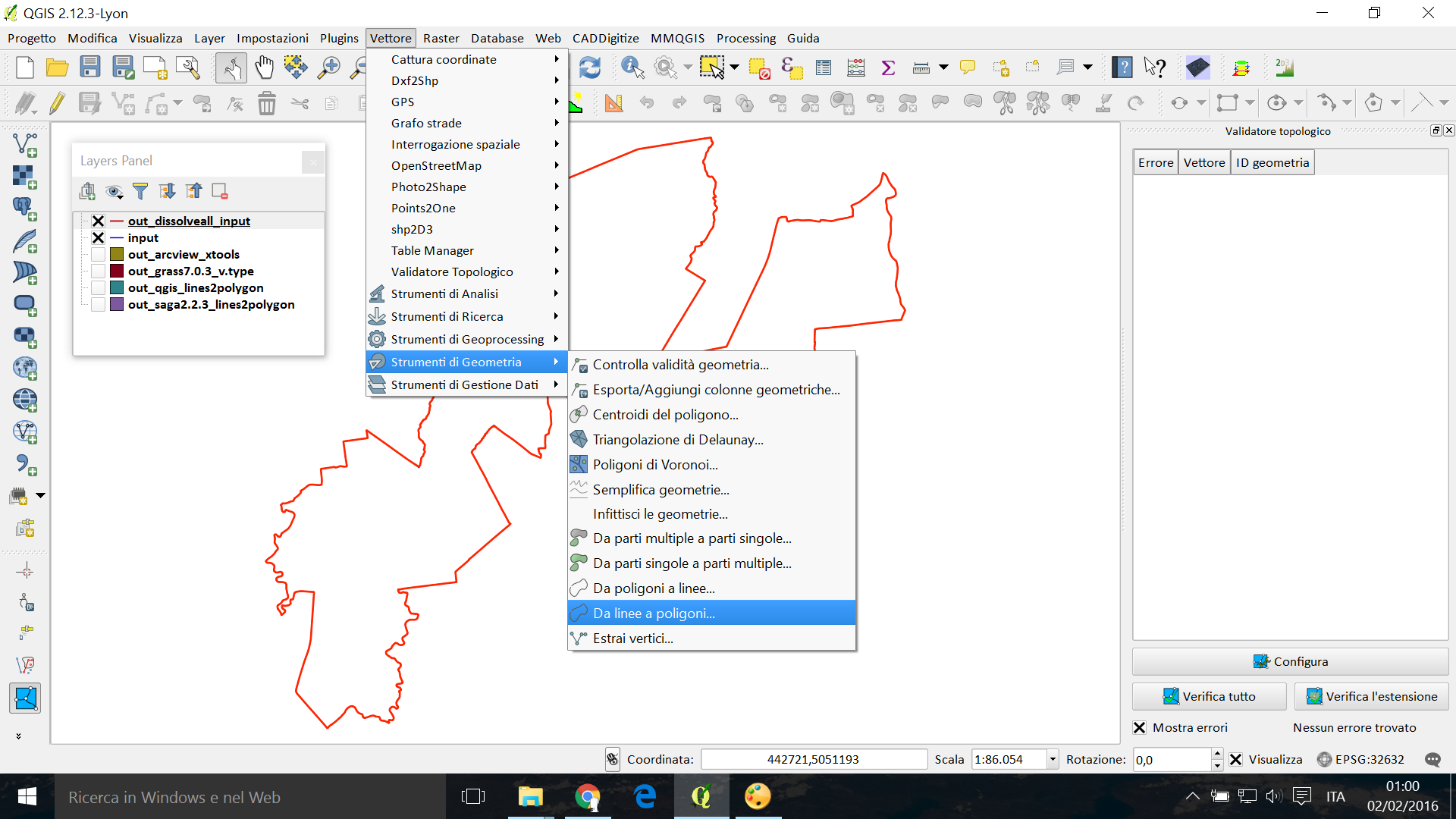This screenshot has height=819, width=1456.
Task: Click the Save Project floppy icon
Action: coord(90,67)
